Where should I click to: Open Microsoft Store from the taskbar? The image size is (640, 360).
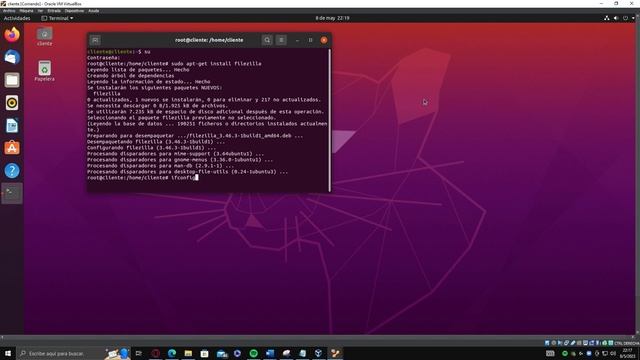tap(204, 353)
